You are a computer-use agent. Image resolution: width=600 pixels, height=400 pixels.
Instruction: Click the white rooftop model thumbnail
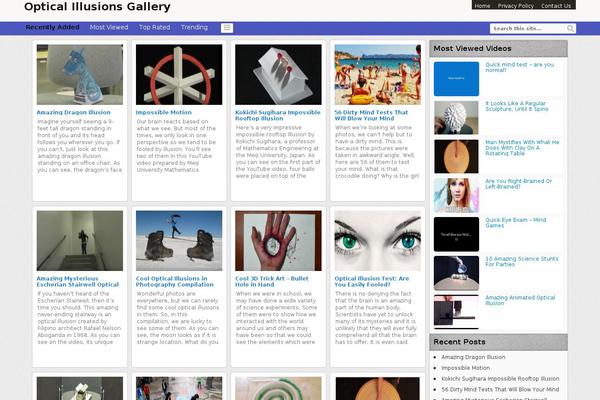click(278, 75)
